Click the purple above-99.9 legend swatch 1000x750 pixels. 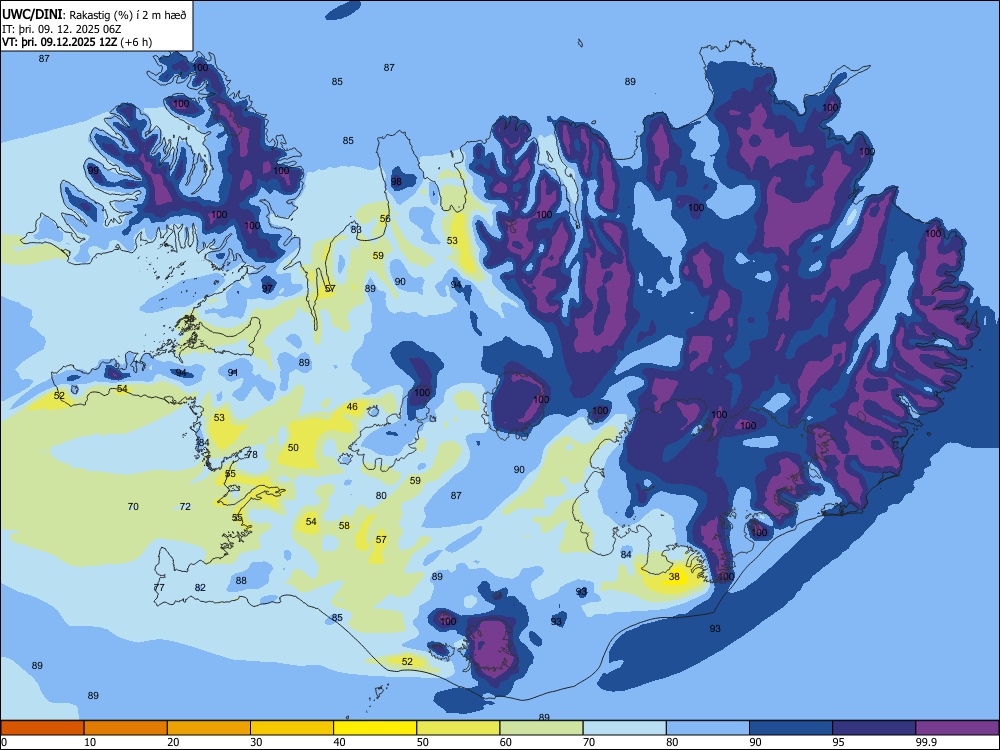pyautogui.click(x=957, y=728)
